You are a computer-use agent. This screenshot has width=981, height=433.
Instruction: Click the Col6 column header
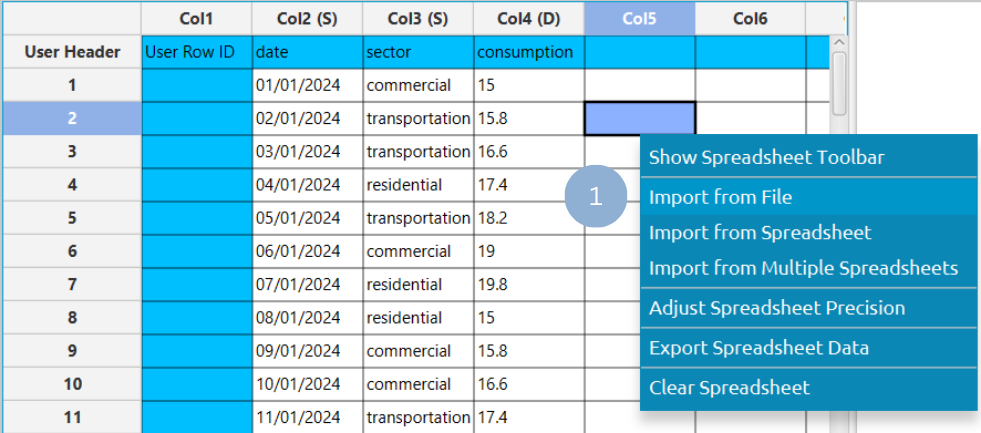point(751,18)
